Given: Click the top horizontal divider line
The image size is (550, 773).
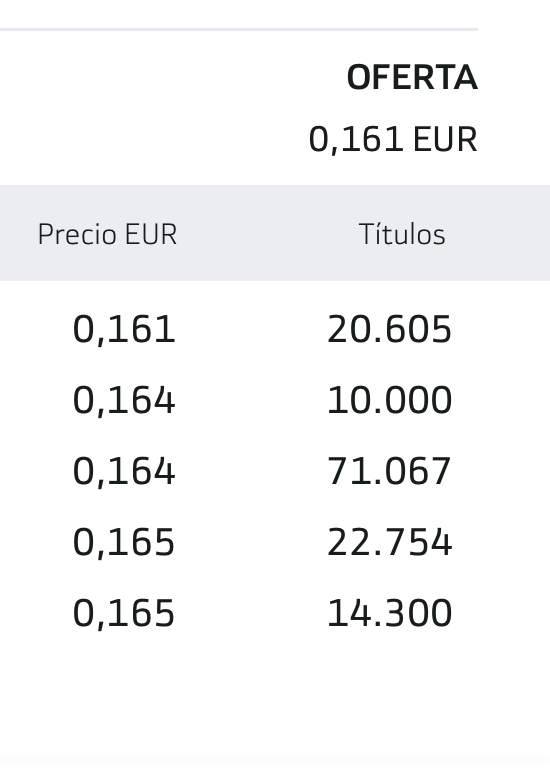Looking at the screenshot, I should coord(239,30).
